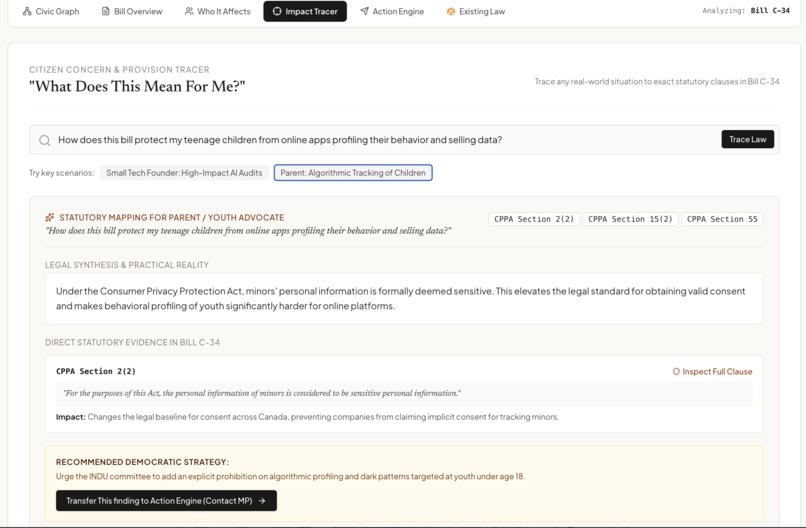Image resolution: width=806 pixels, height=528 pixels.
Task: Click the Bill Overview document icon
Action: click(x=105, y=11)
